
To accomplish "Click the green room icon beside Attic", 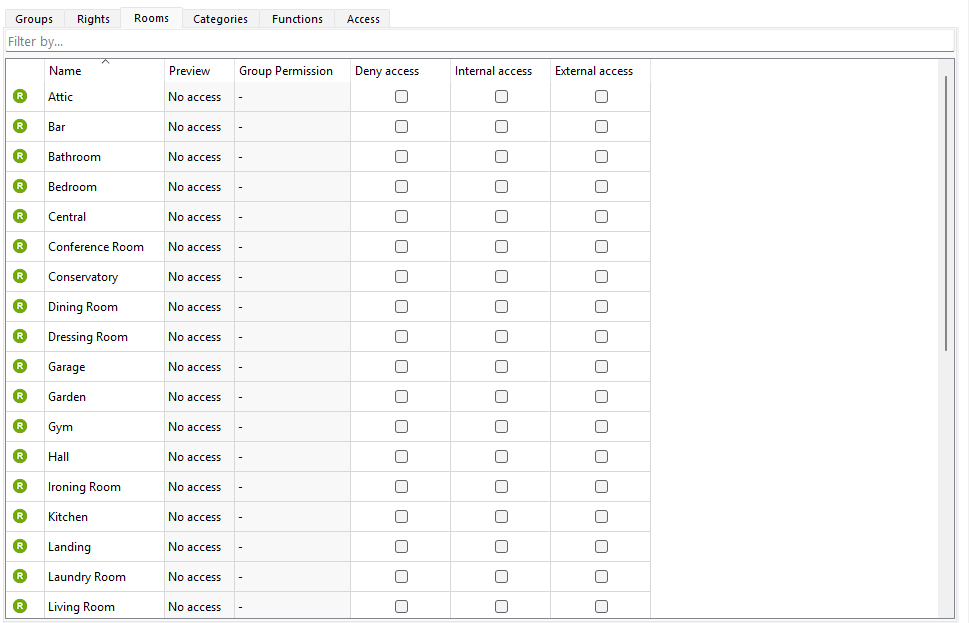I will click(20, 97).
